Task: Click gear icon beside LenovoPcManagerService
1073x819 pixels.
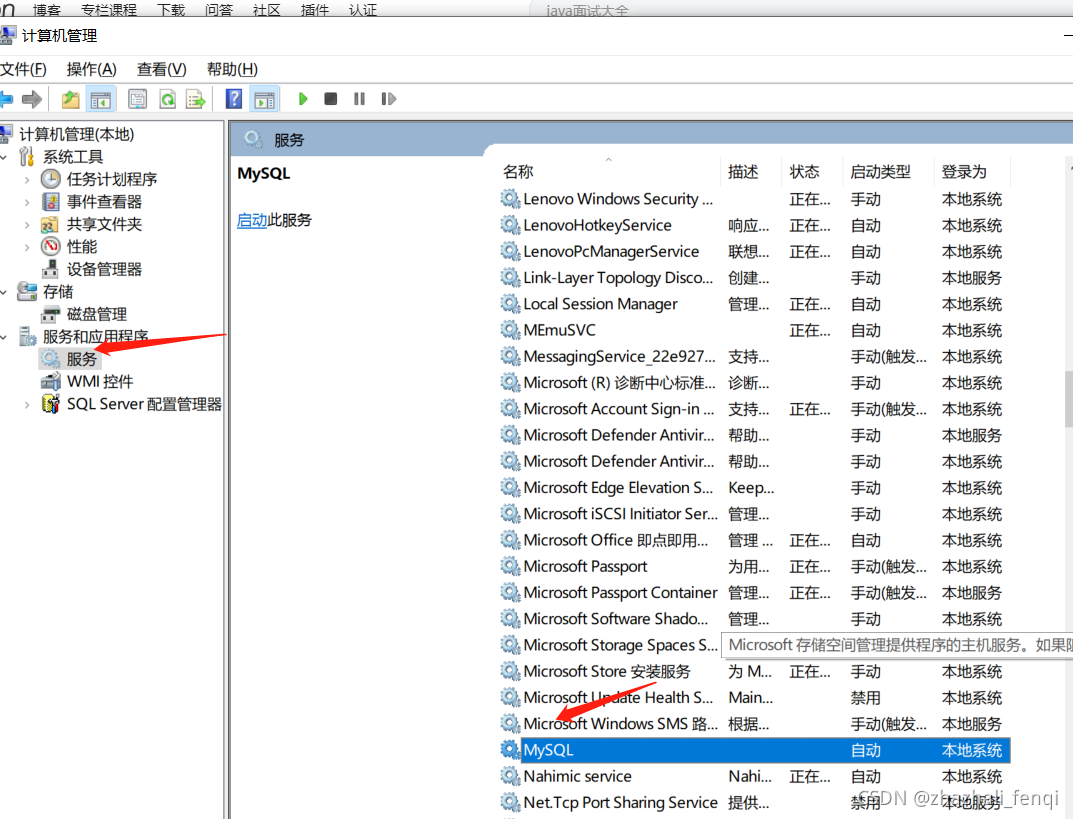Action: pyautogui.click(x=510, y=251)
